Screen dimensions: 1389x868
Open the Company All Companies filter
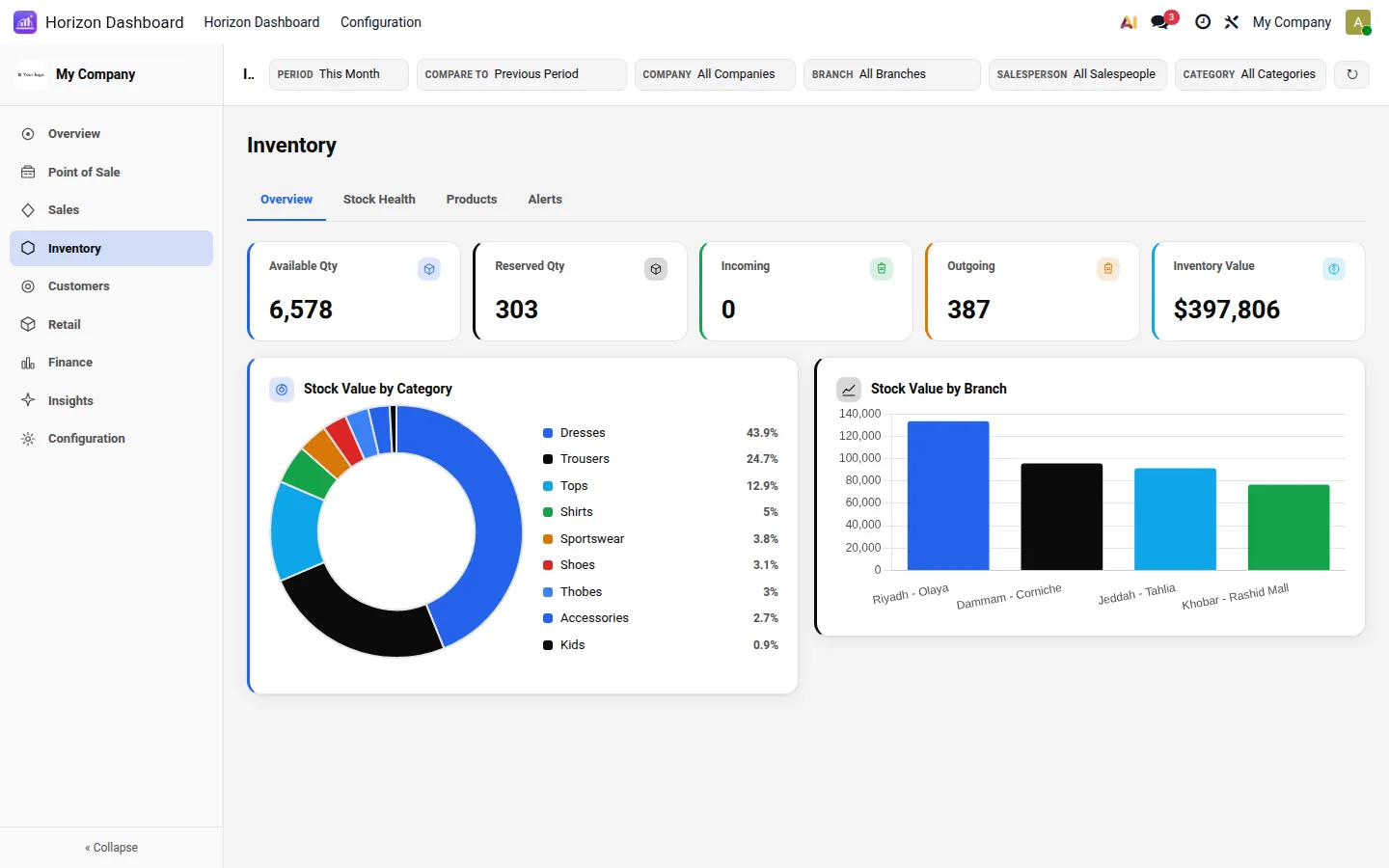[x=715, y=74]
